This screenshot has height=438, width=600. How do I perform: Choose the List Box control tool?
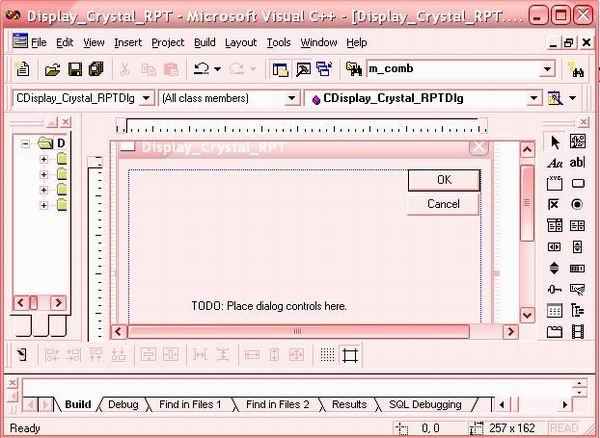[577, 225]
